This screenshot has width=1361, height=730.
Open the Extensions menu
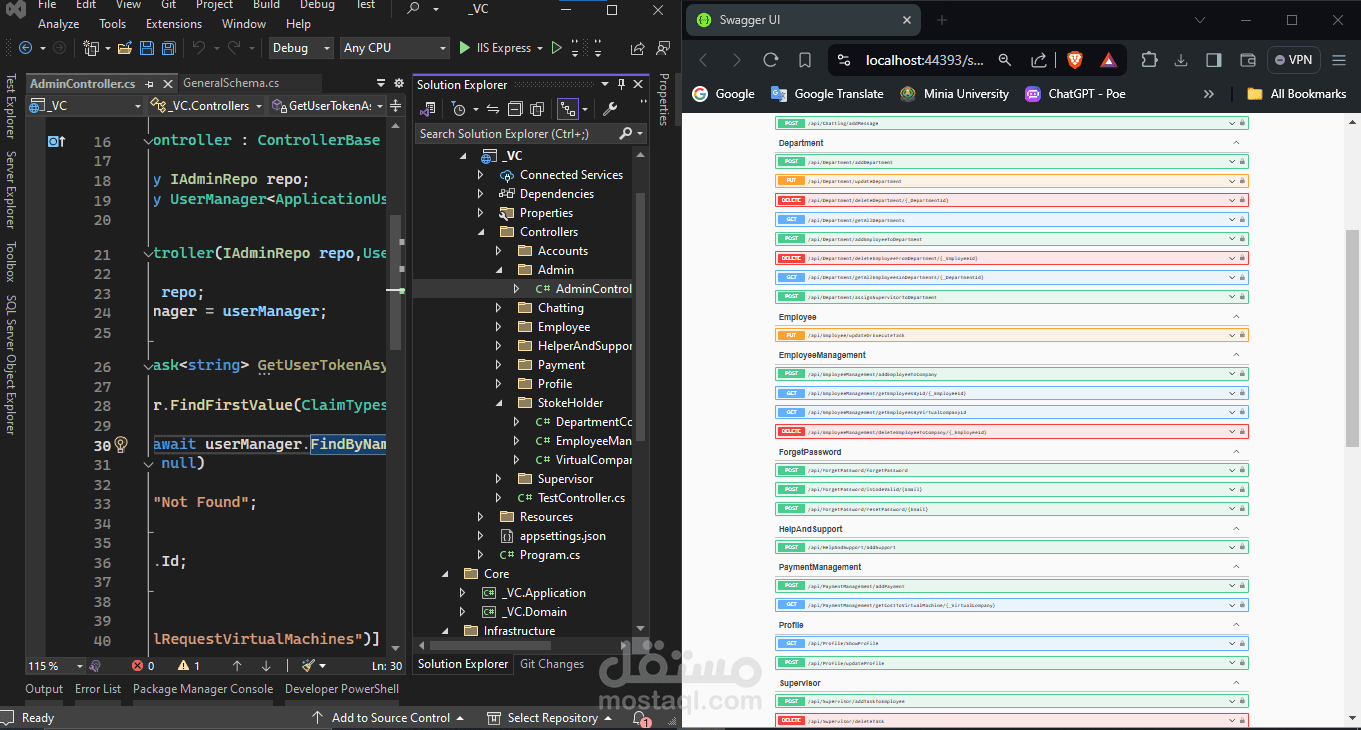[174, 24]
